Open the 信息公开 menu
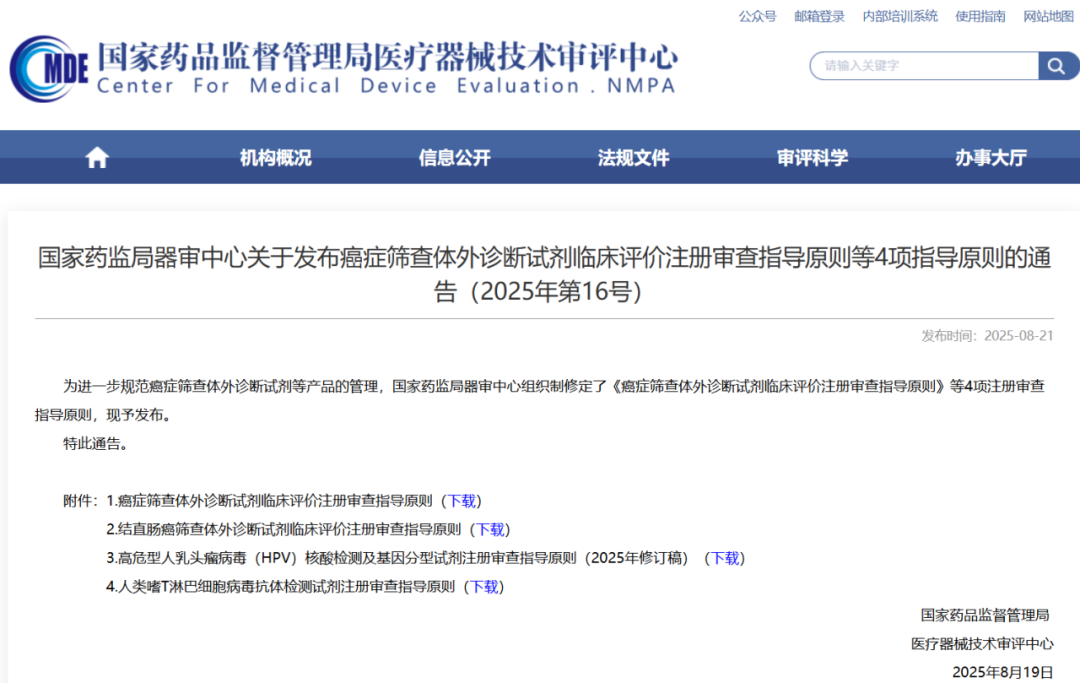Screen dimensions: 1080x683 coord(455,158)
